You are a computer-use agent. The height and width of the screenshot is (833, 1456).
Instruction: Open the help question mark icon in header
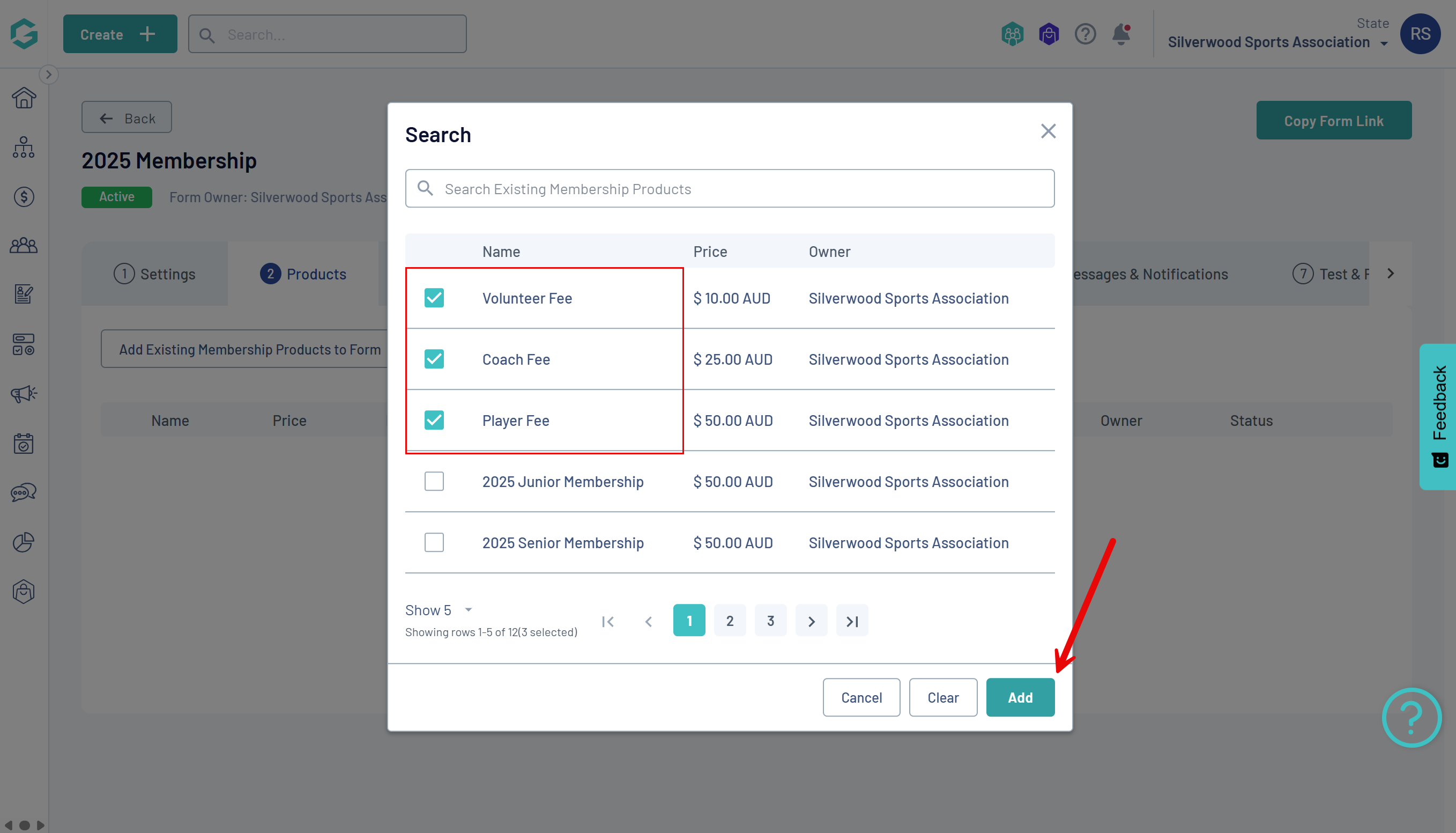[x=1084, y=34]
